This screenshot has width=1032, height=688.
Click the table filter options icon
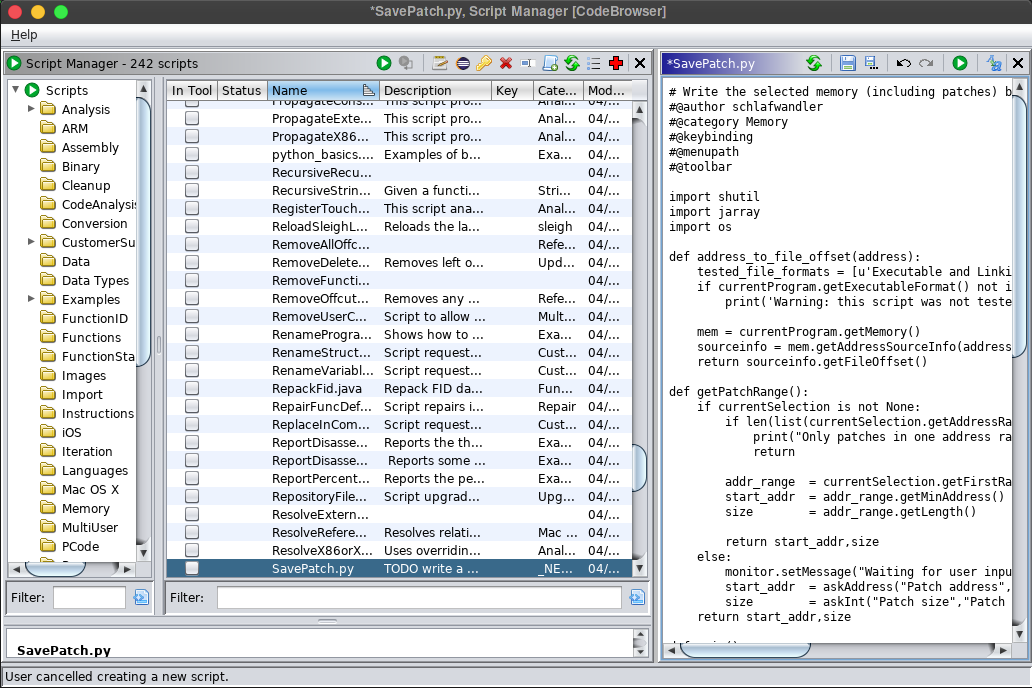point(637,597)
